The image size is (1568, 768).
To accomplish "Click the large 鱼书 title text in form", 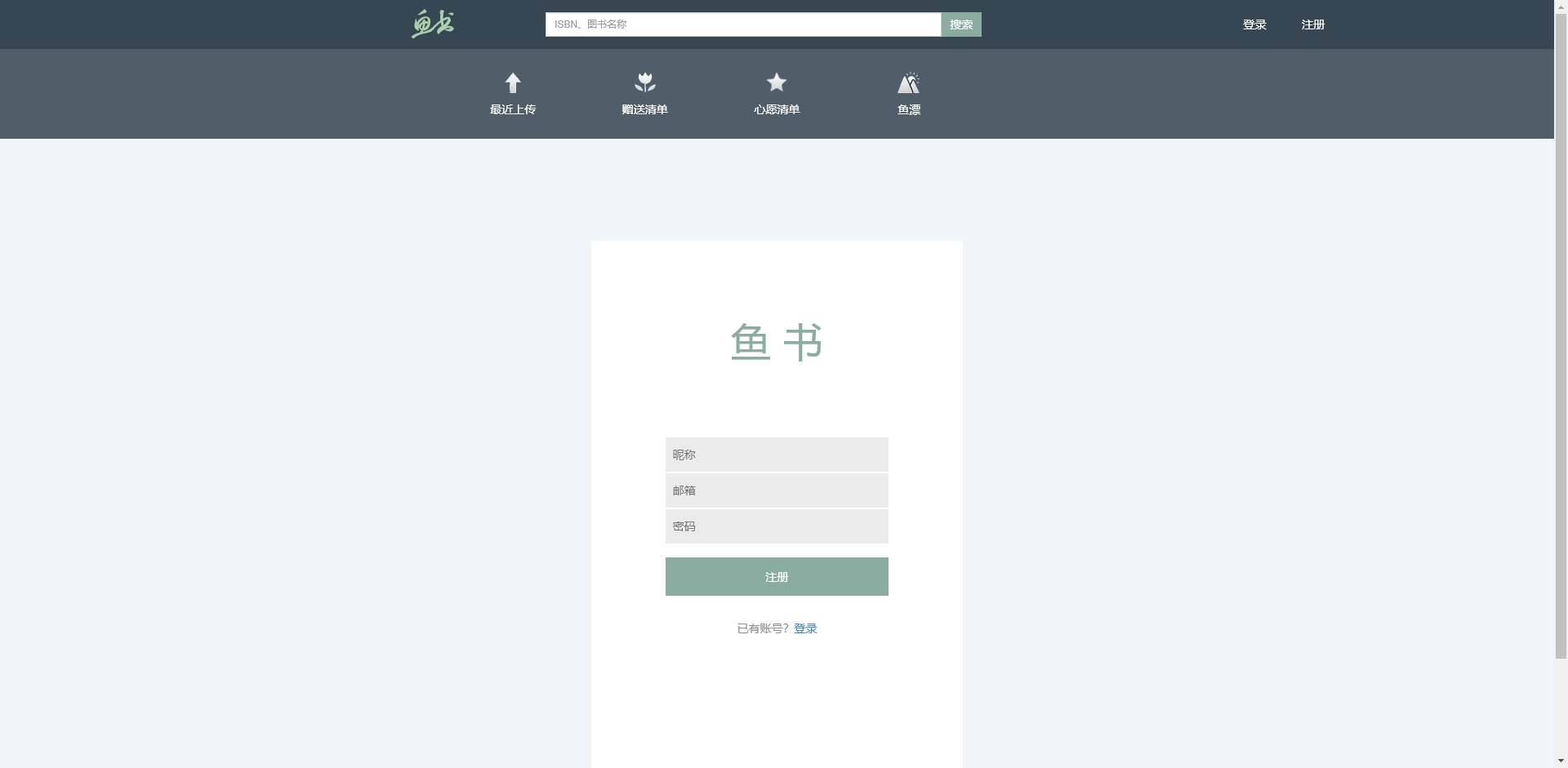I will pos(777,342).
